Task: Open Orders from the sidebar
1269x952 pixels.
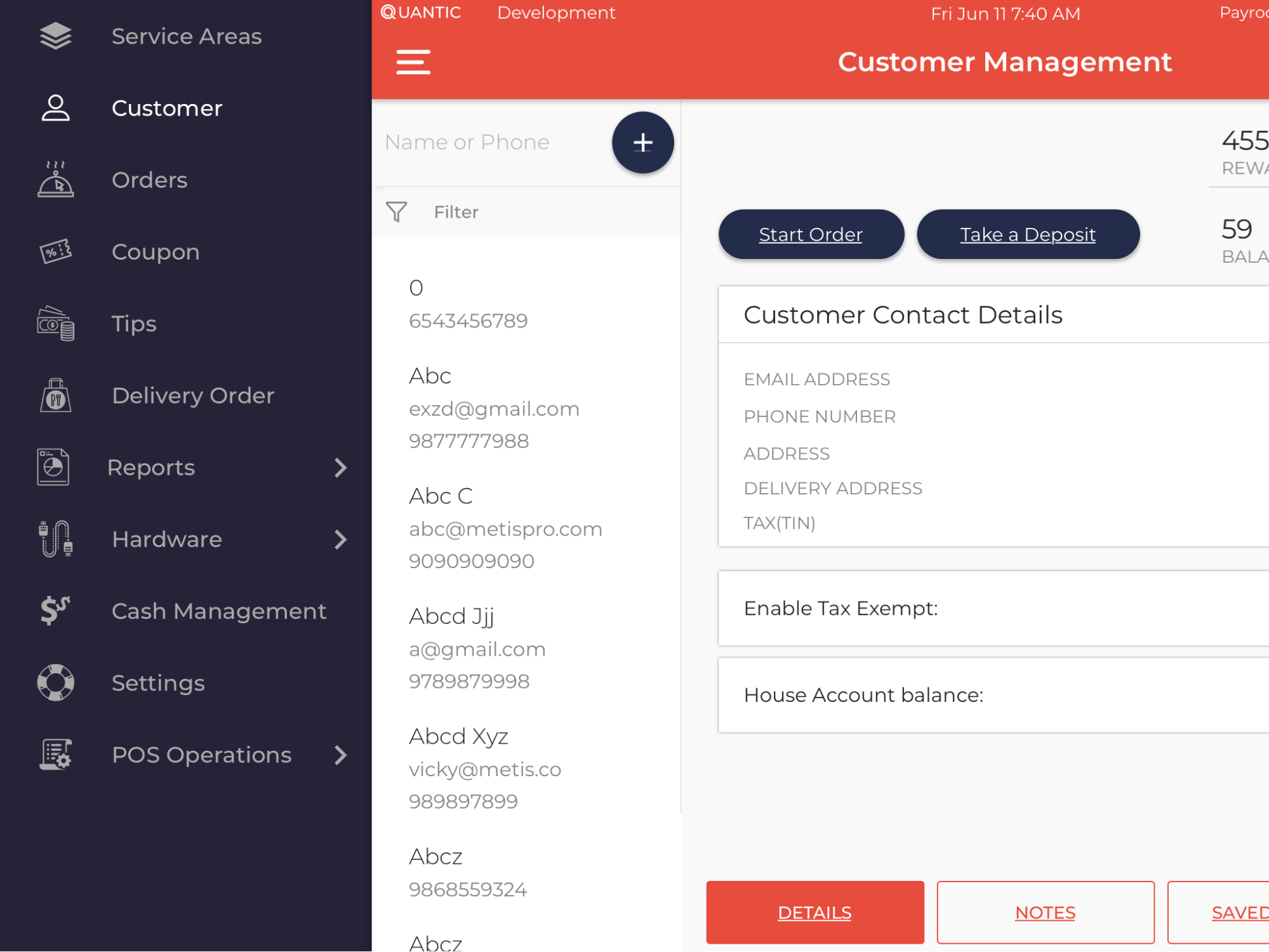Action: pos(149,180)
